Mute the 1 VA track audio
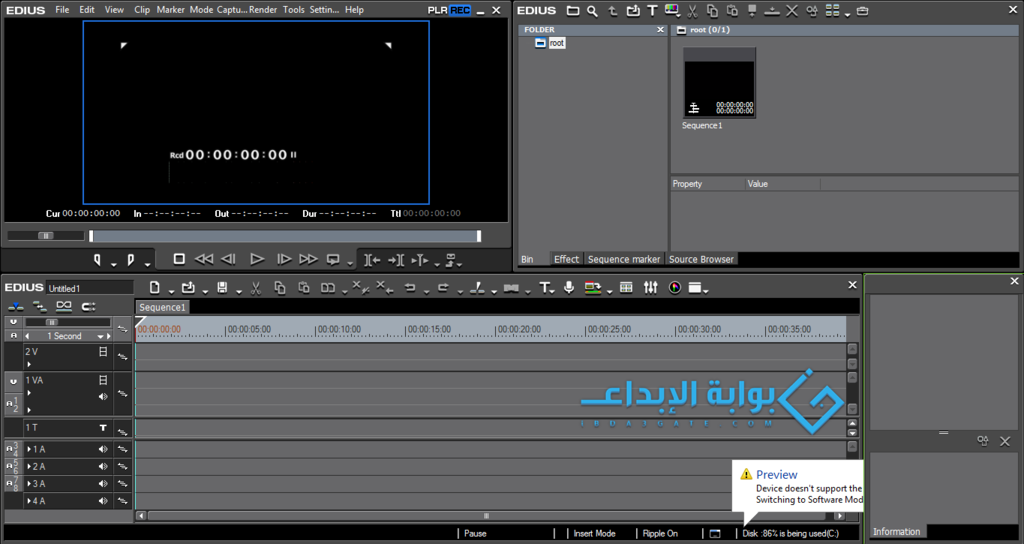The image size is (1024, 544). pos(103,396)
